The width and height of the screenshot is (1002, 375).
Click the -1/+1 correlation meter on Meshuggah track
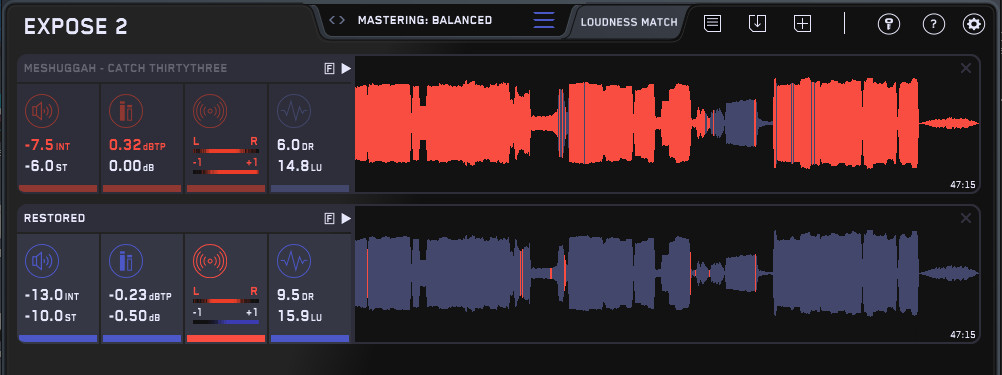point(226,172)
